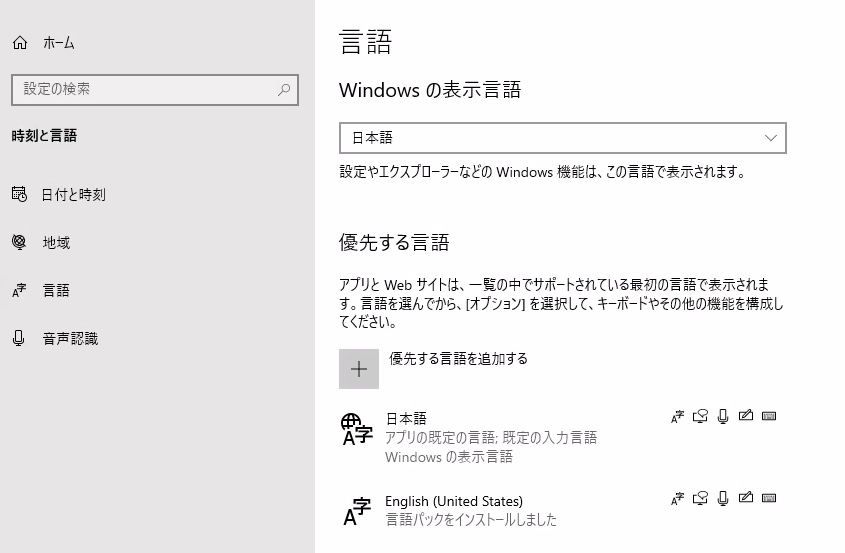Click the microphone icon beside 音声認識
Screen dimensions: 845x553
coord(18,338)
